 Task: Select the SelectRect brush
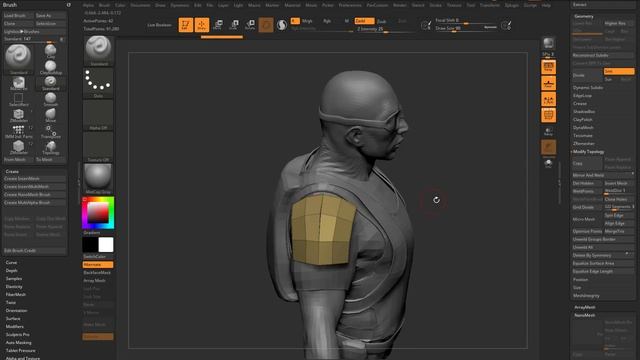click(18, 99)
